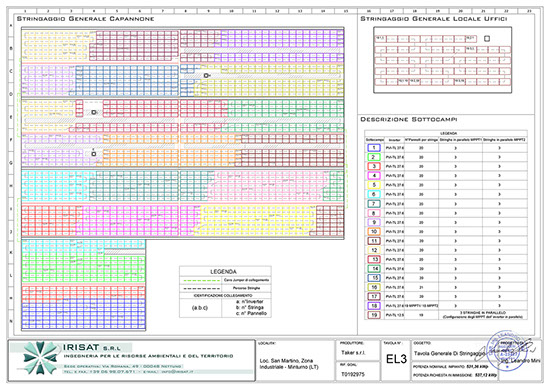The image size is (550, 389).
Task: Click the green dashed Cavo Jumper legend line
Action: (201, 280)
